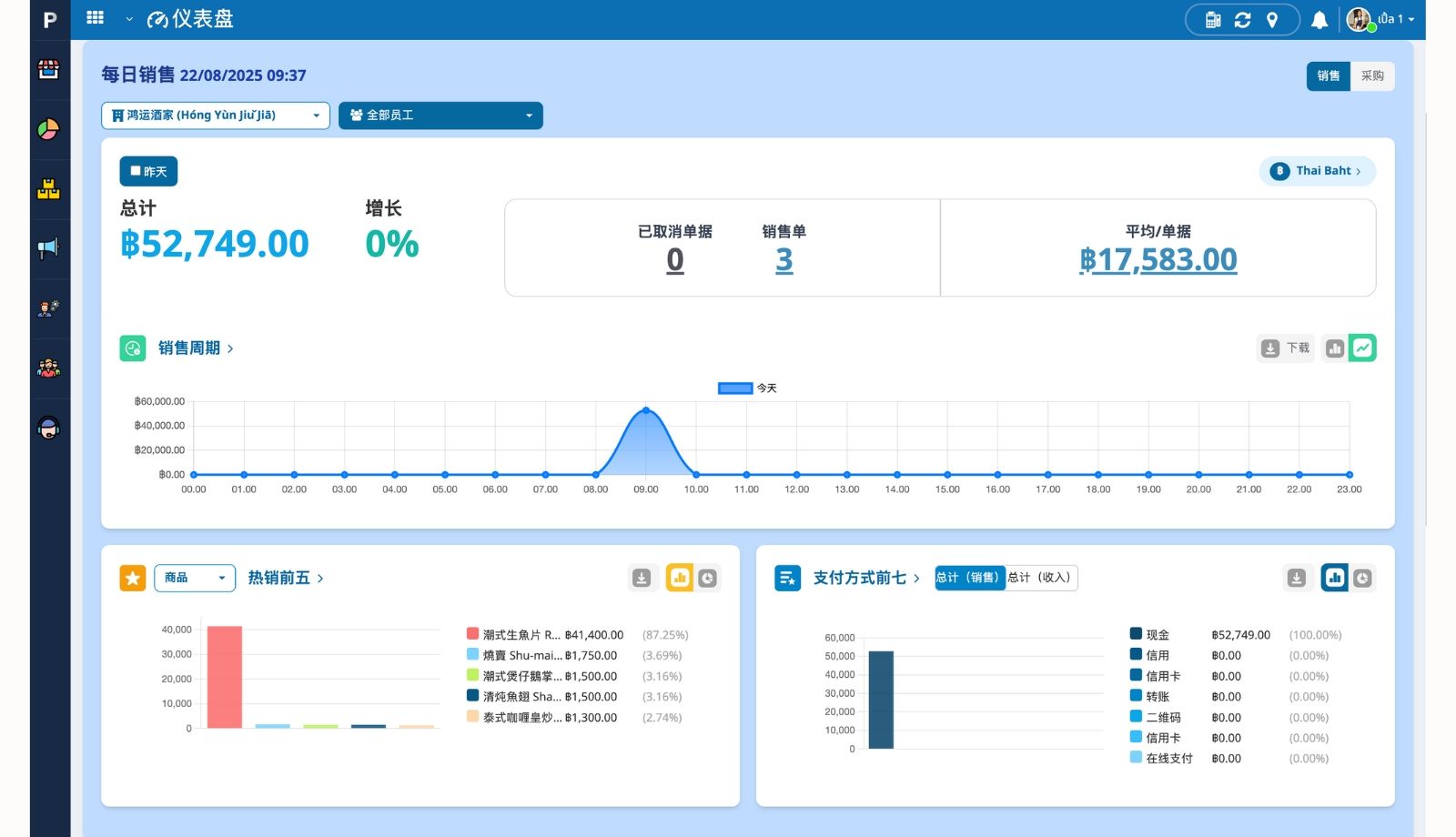Switch to the 采购 tab

[x=1371, y=76]
